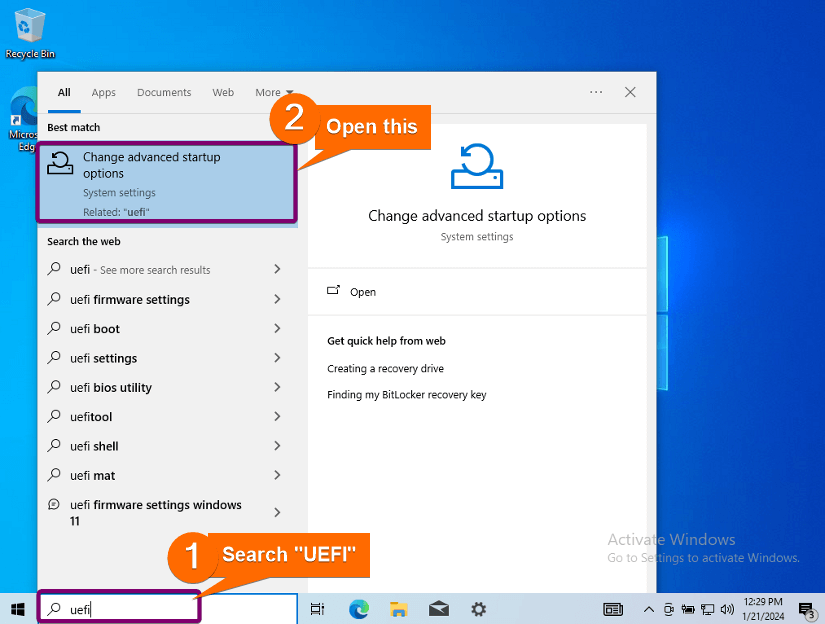The image size is (825, 624).
Task: Close the search panel with X
Action: pos(630,92)
